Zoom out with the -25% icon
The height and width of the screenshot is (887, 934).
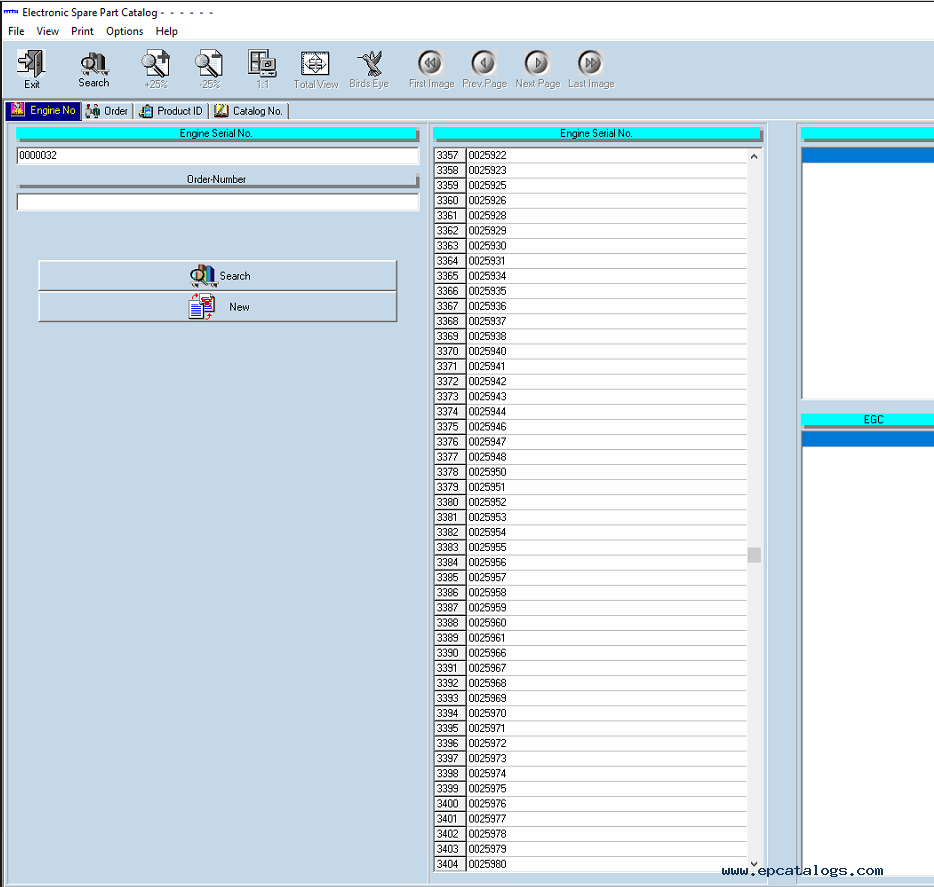pyautogui.click(x=209, y=66)
